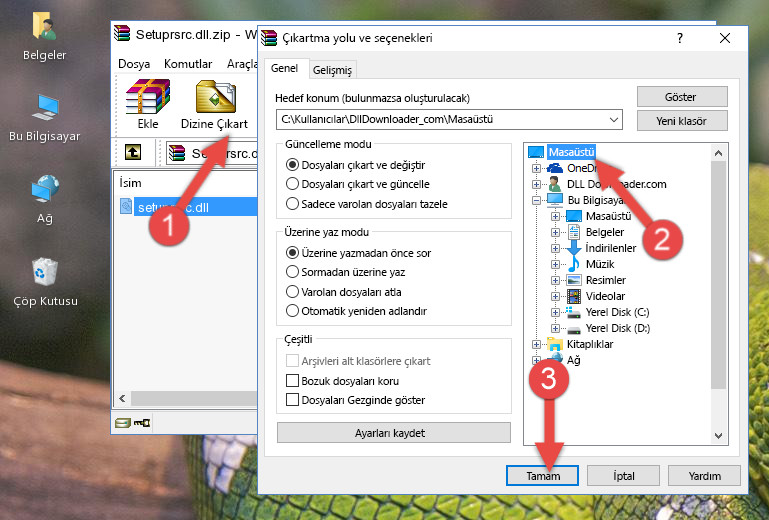The height and width of the screenshot is (520, 769).
Task: Expand the Yerel Disk (C:) node
Action: [555, 312]
